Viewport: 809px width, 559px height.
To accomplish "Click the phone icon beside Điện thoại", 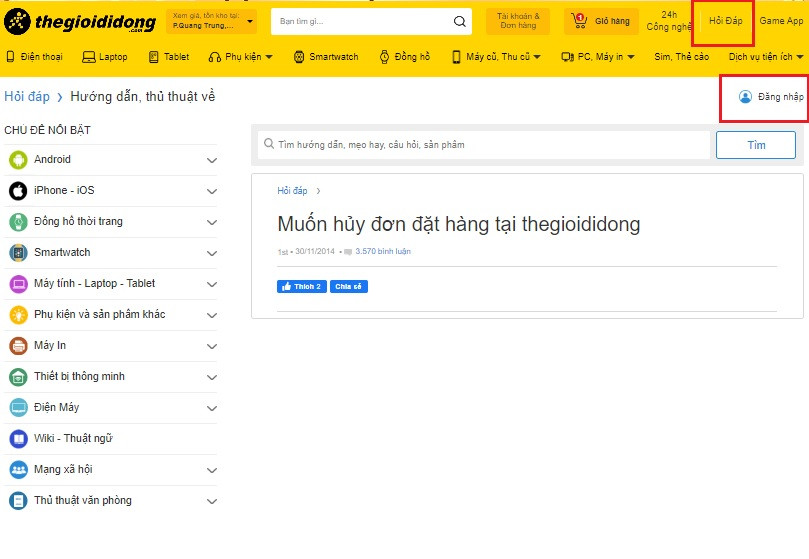I will click(10, 57).
